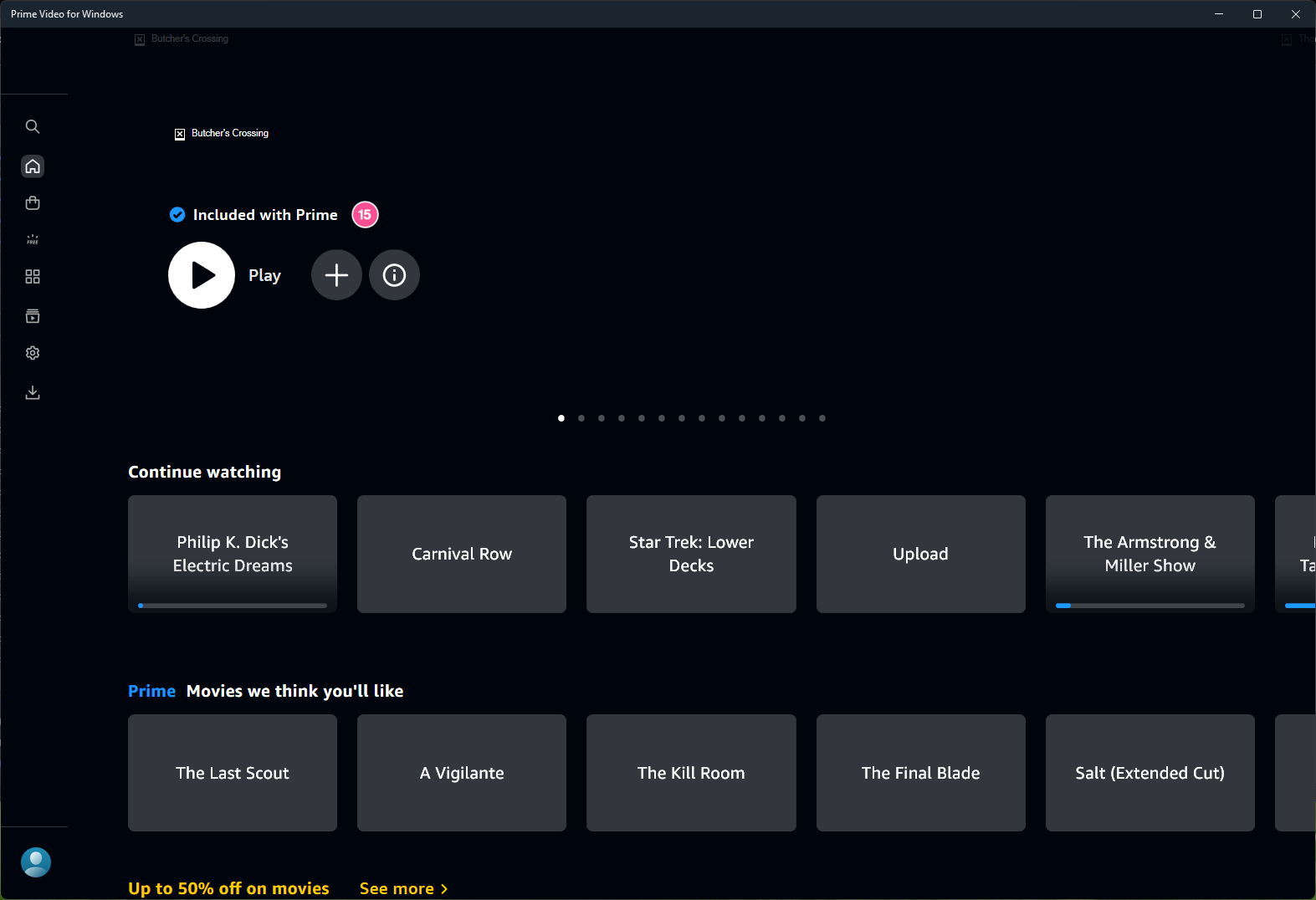The width and height of the screenshot is (1316, 900).
Task: Open the Free content section icon
Action: click(33, 240)
